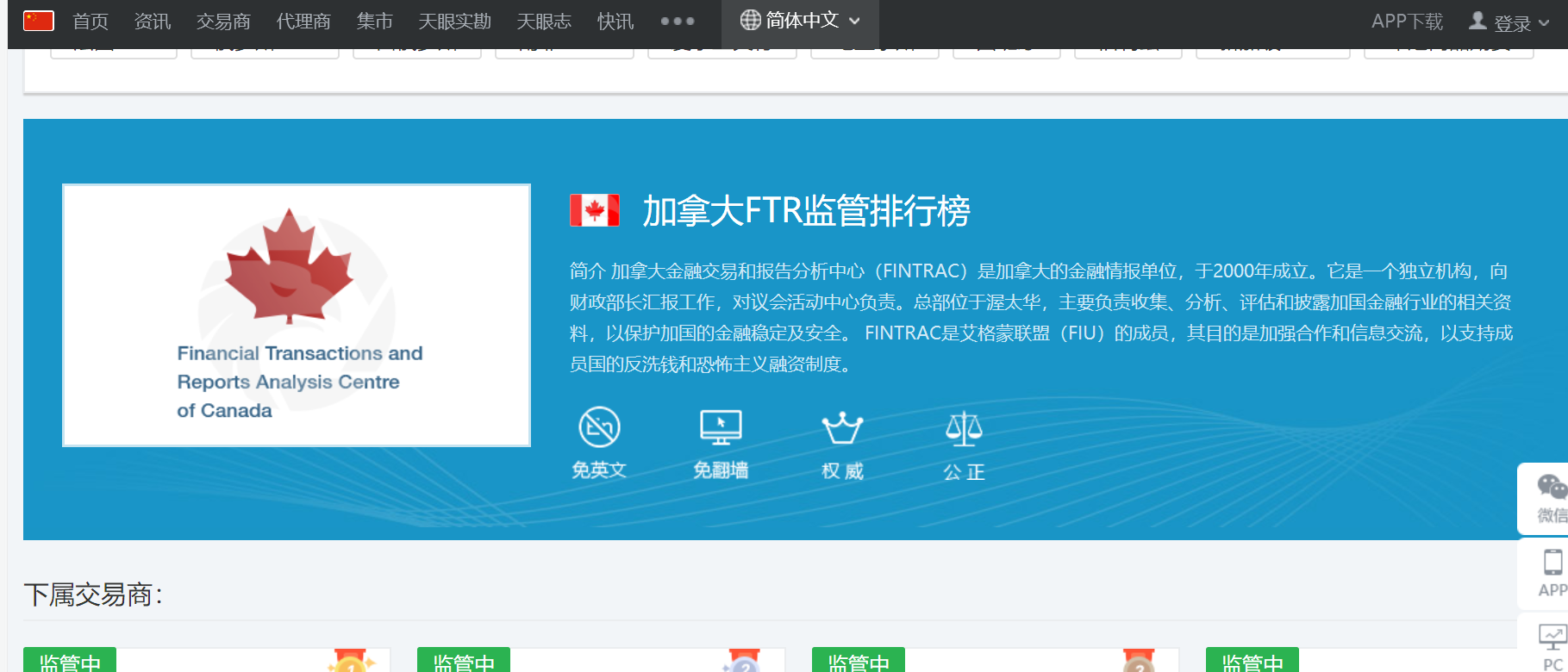Open the 快讯 flash news tab
The width and height of the screenshot is (1568, 672).
click(x=615, y=22)
